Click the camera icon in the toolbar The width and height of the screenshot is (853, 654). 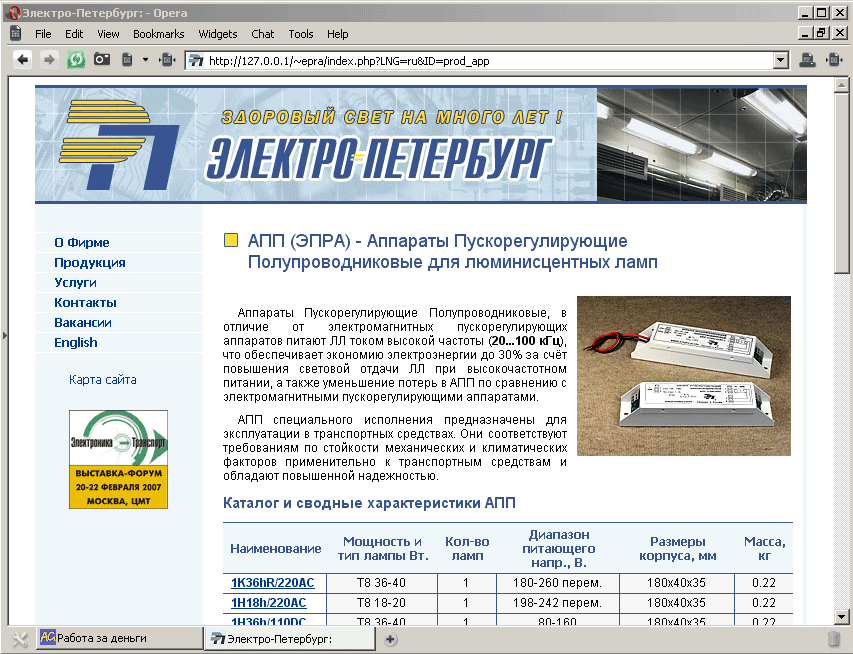pos(102,59)
